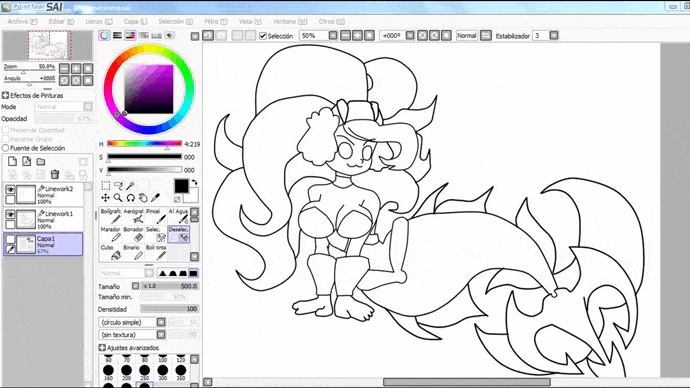Screen dimensions: 690x388
Task: Open the Ventana menu
Action: coord(290,22)
